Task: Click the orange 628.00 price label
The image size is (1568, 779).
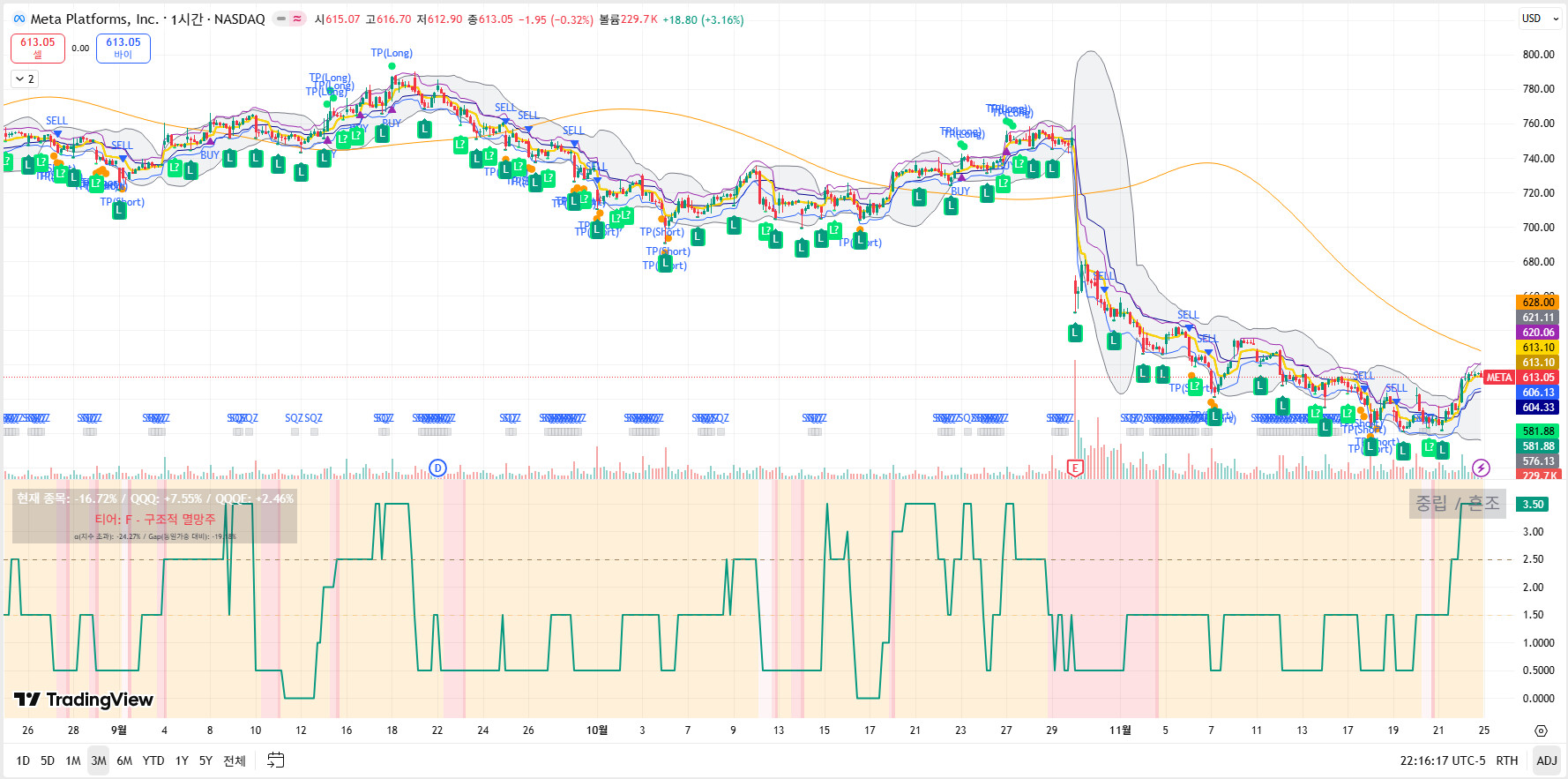Action: (x=1538, y=303)
